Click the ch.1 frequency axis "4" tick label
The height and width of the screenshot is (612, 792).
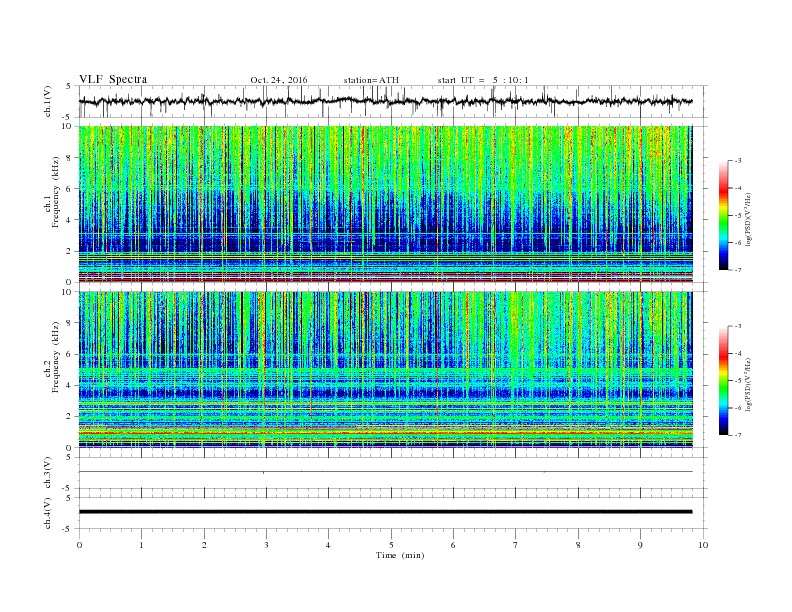(x=70, y=220)
